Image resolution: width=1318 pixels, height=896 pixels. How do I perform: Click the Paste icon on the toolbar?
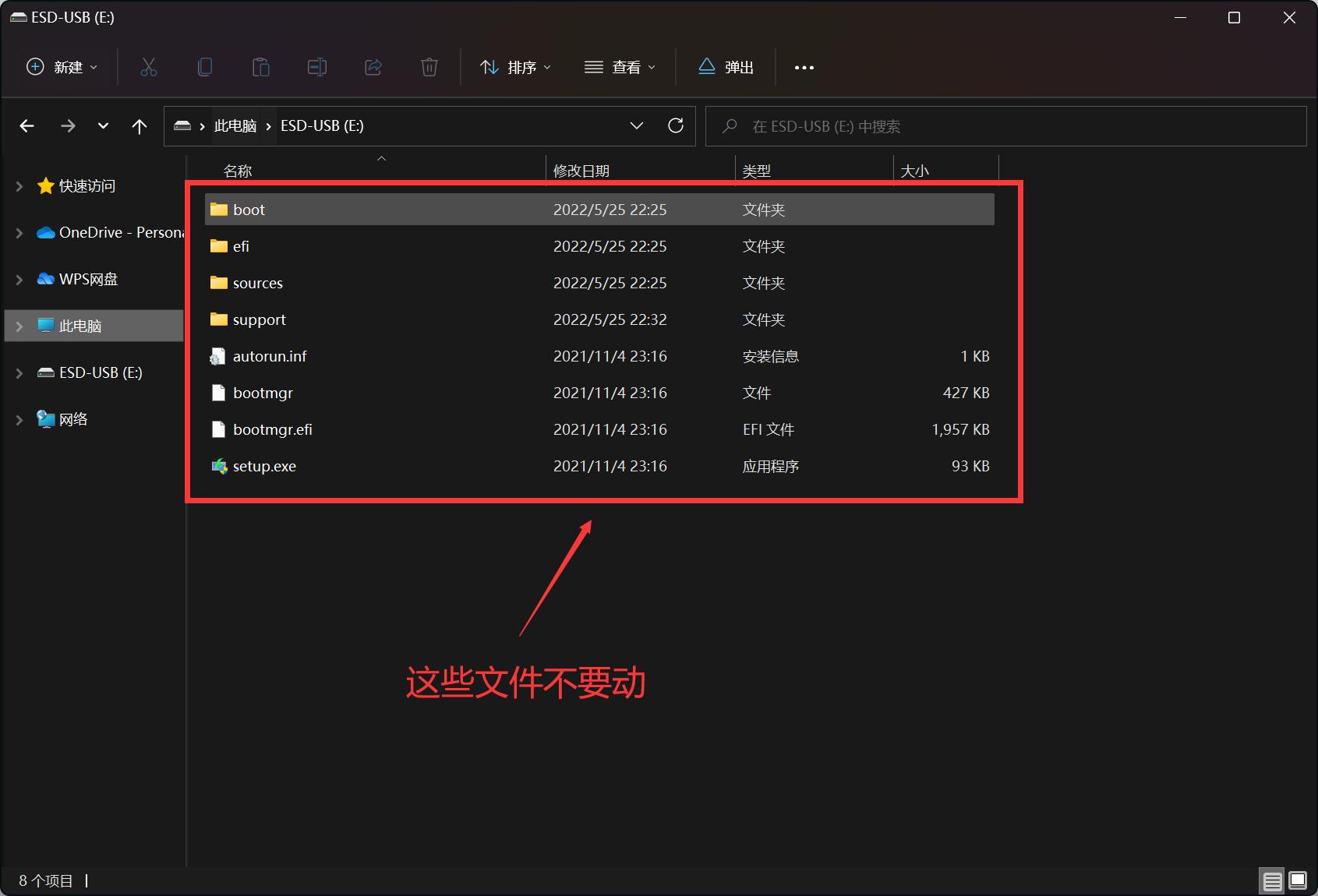pos(260,67)
